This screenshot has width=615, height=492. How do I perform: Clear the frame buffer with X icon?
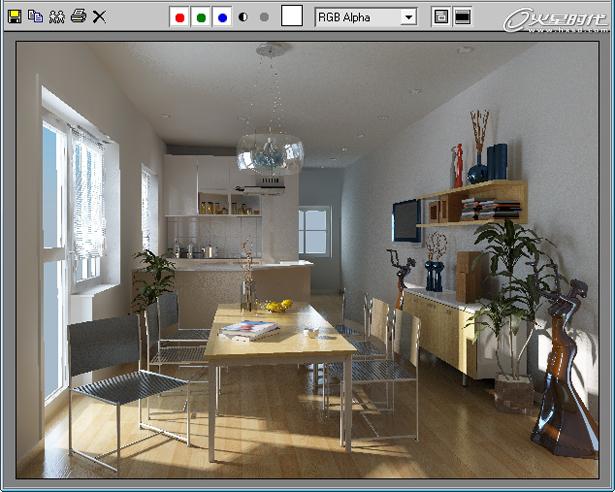(x=99, y=16)
